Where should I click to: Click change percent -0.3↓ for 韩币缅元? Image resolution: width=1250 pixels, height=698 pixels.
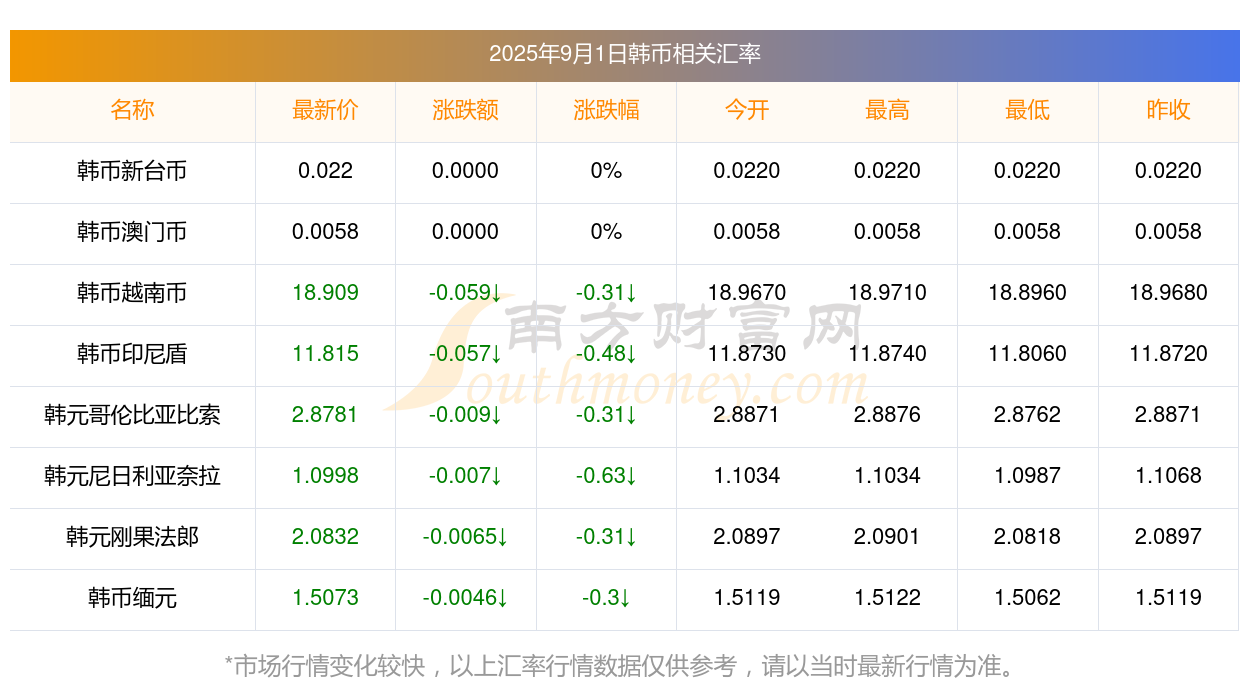[606, 598]
